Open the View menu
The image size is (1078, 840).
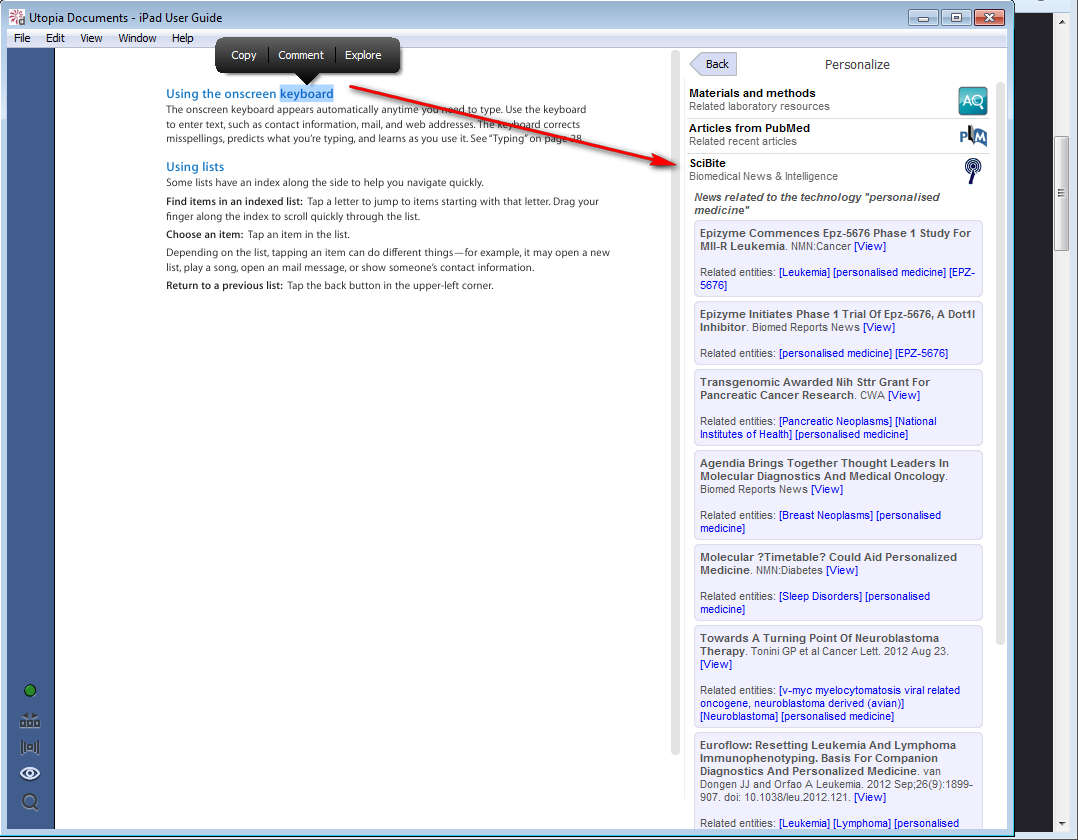(x=91, y=38)
